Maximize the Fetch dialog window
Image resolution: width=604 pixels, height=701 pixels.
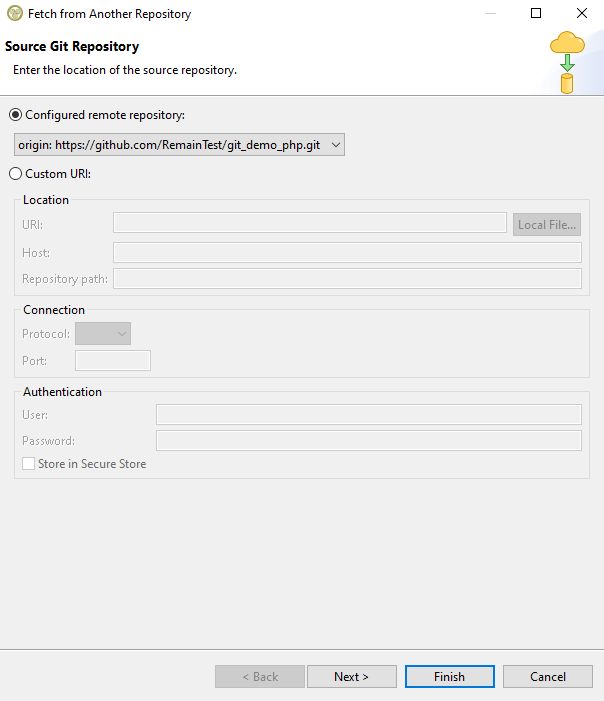(x=536, y=14)
